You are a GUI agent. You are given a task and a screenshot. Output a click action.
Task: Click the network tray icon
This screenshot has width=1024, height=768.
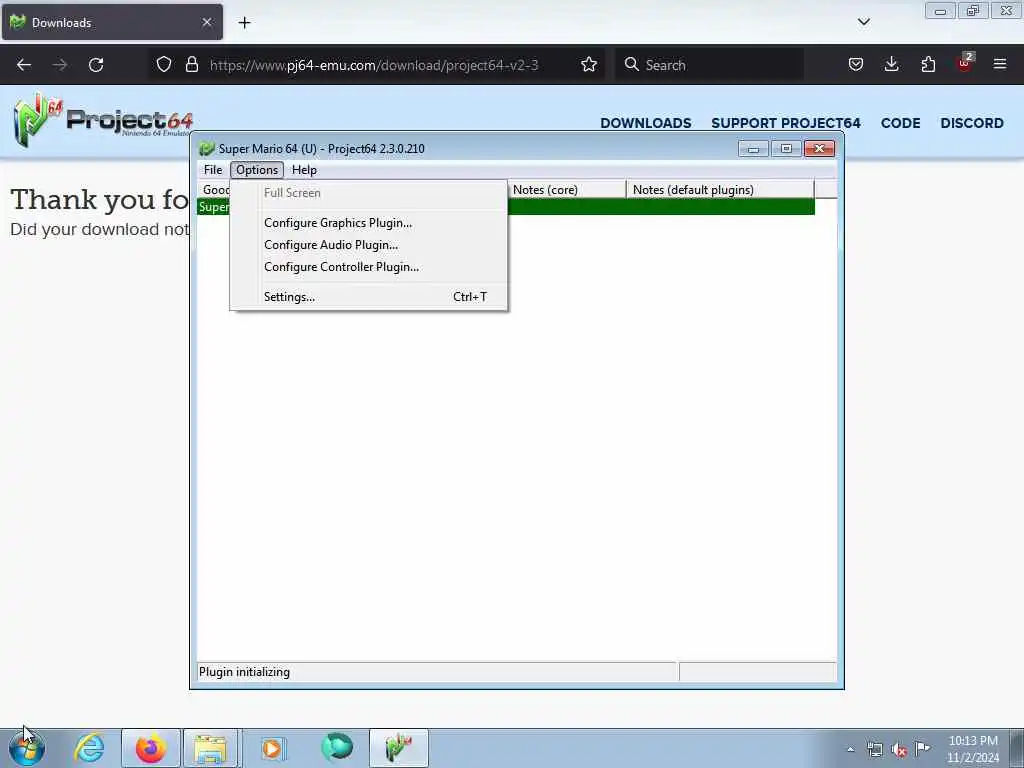[874, 749]
